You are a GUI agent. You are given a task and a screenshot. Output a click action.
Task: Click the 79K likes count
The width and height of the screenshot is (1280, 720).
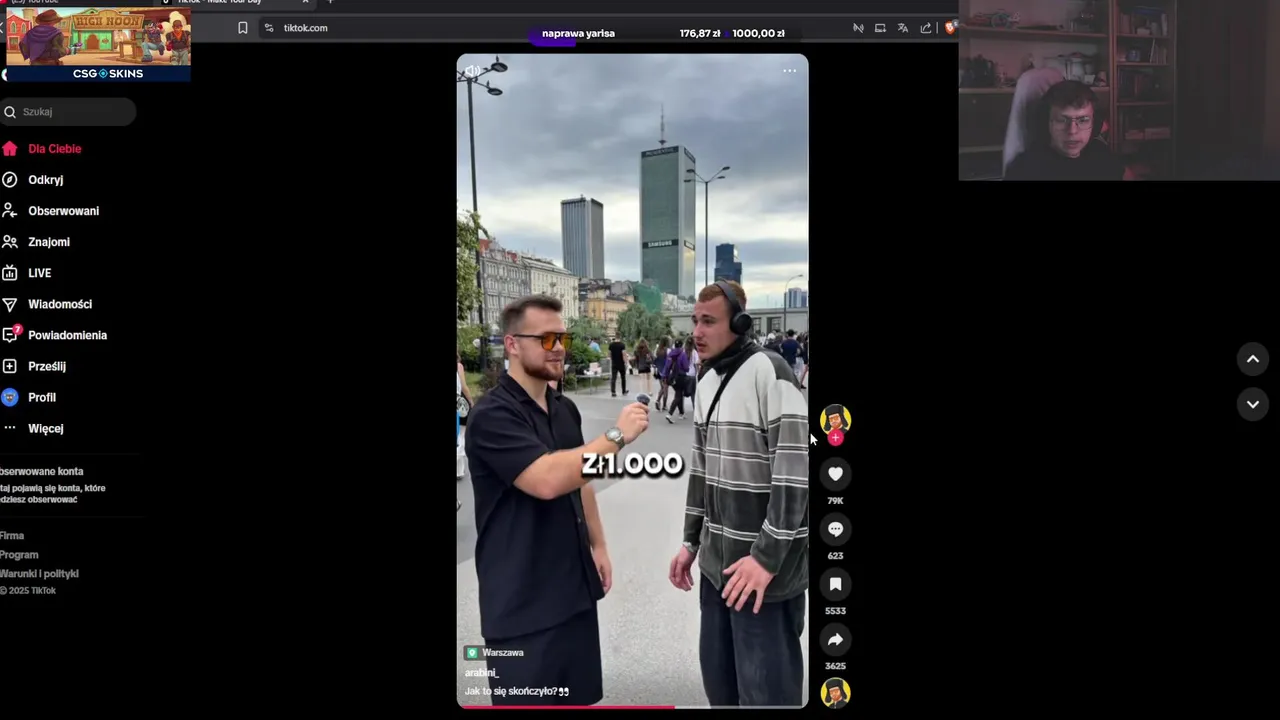click(835, 500)
